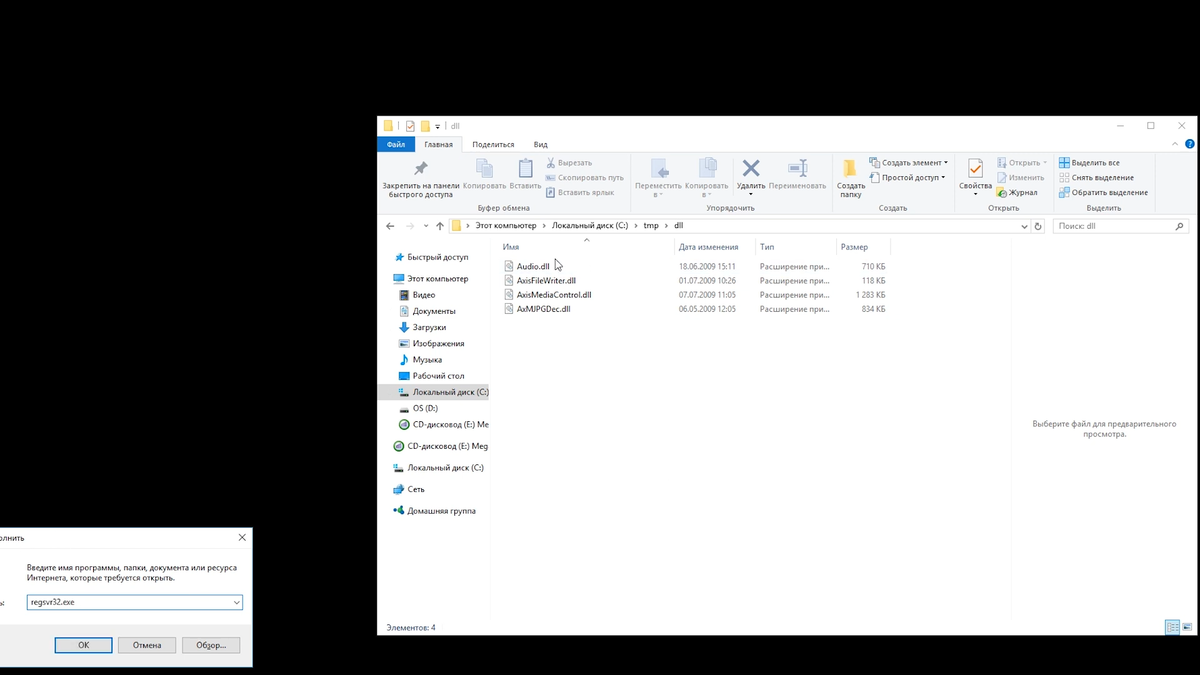Switch to the Поделиться ribbon tab
The image size is (1200, 675).
493,145
